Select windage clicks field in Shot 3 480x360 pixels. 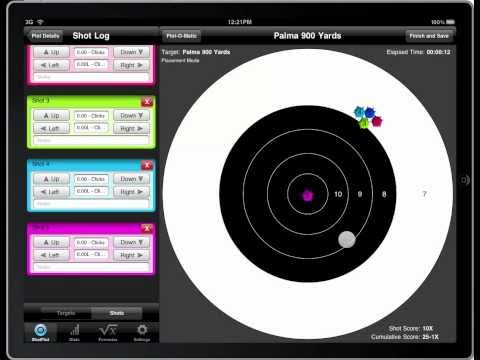pyautogui.click(x=91, y=128)
